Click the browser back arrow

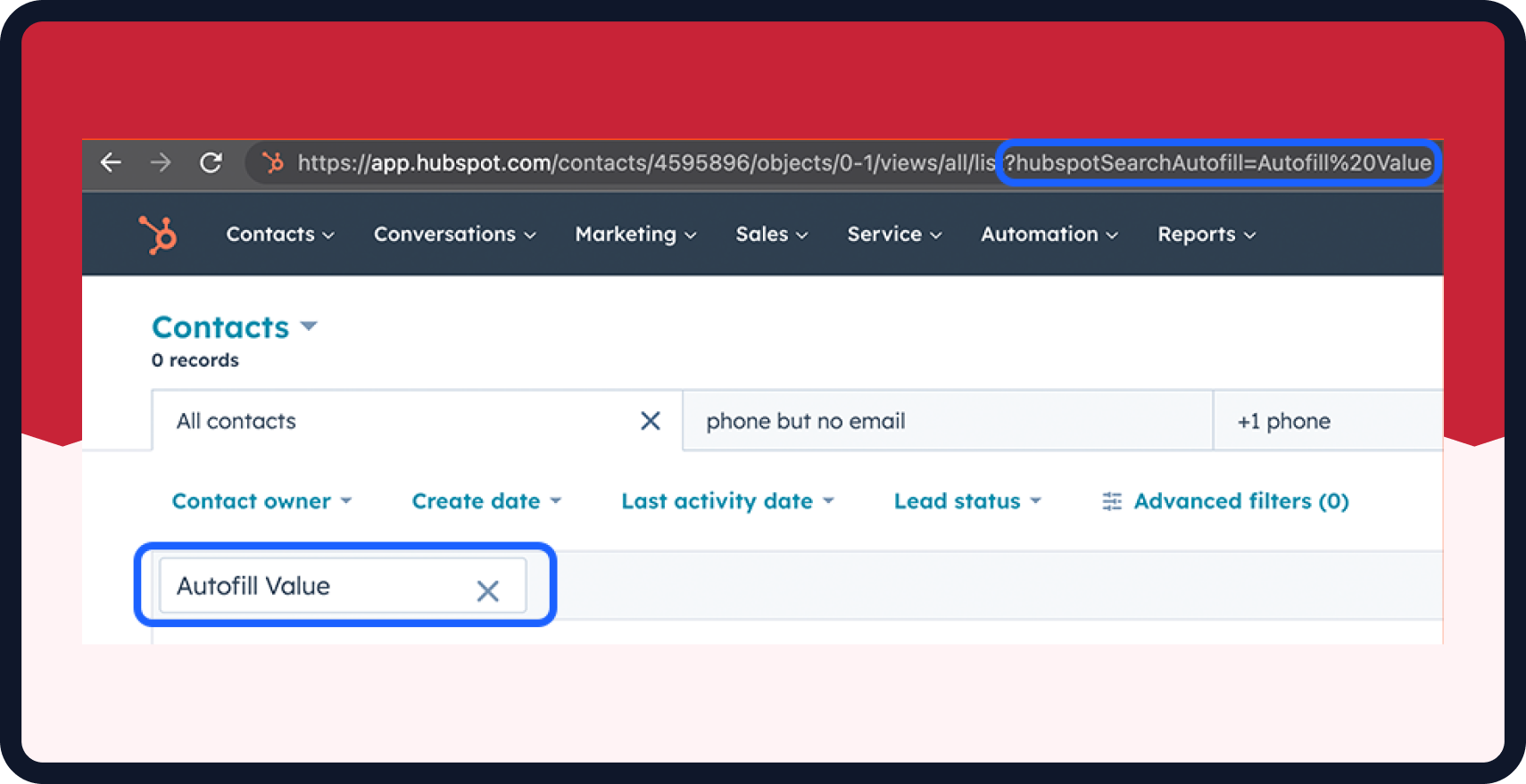[111, 162]
